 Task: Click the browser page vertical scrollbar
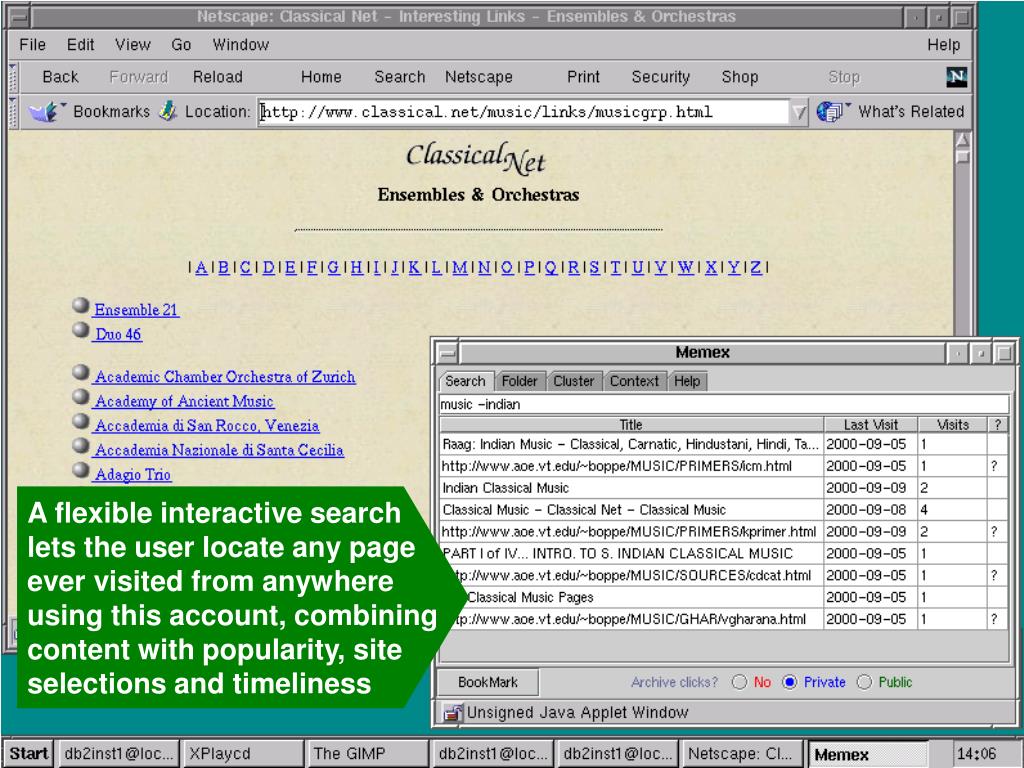click(x=962, y=250)
